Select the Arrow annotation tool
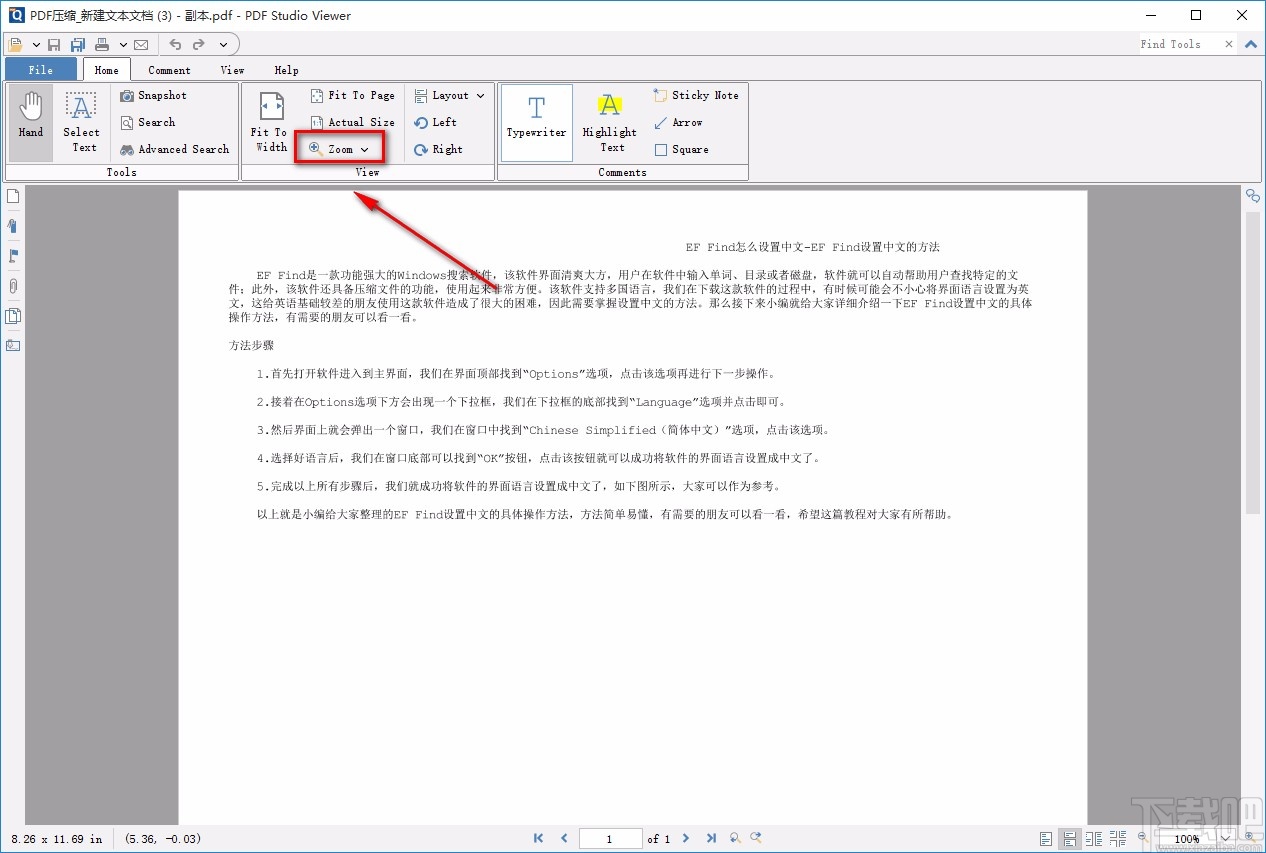Screen dimensions: 1266x853 pyautogui.click(x=678, y=123)
